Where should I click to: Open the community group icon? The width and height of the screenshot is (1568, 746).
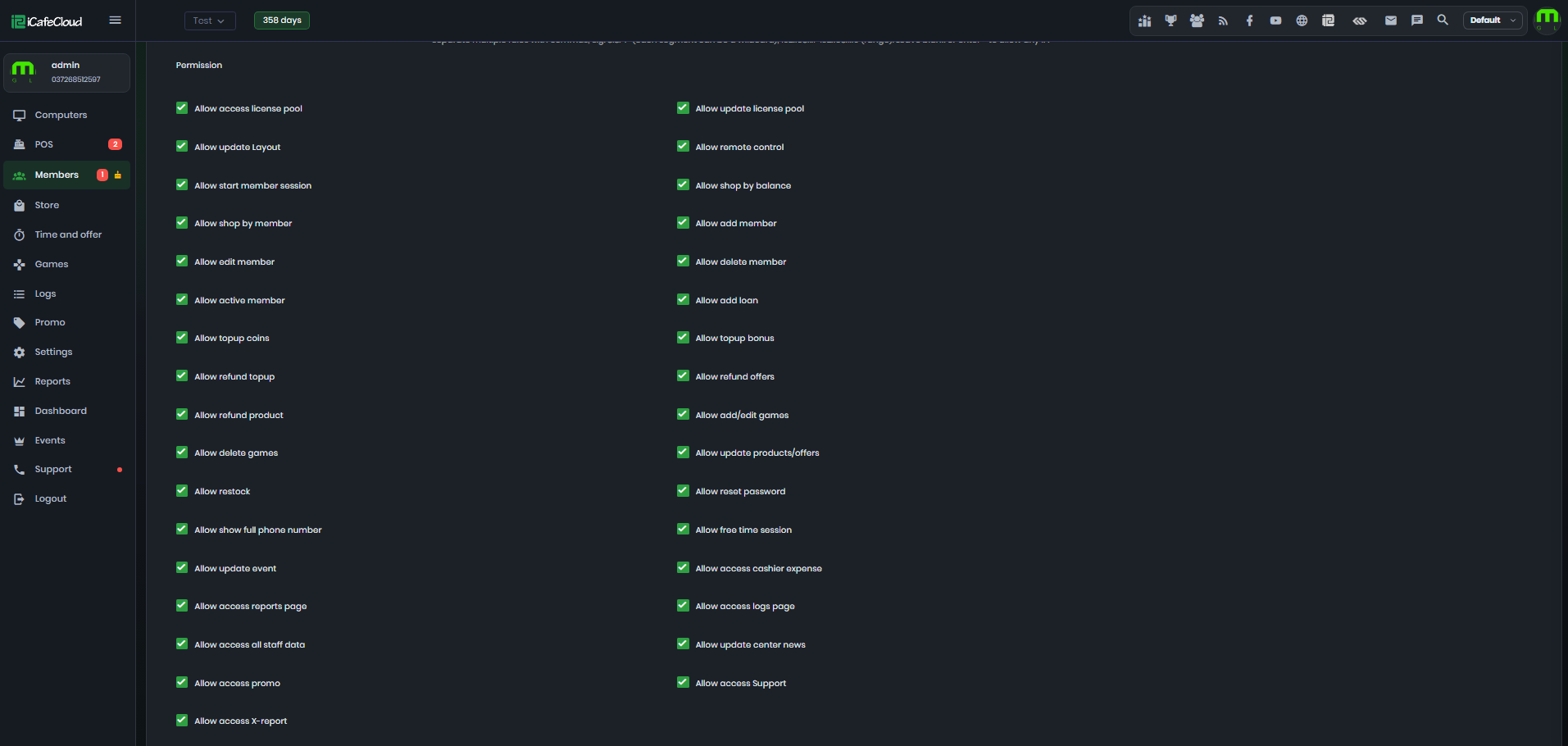point(1198,20)
